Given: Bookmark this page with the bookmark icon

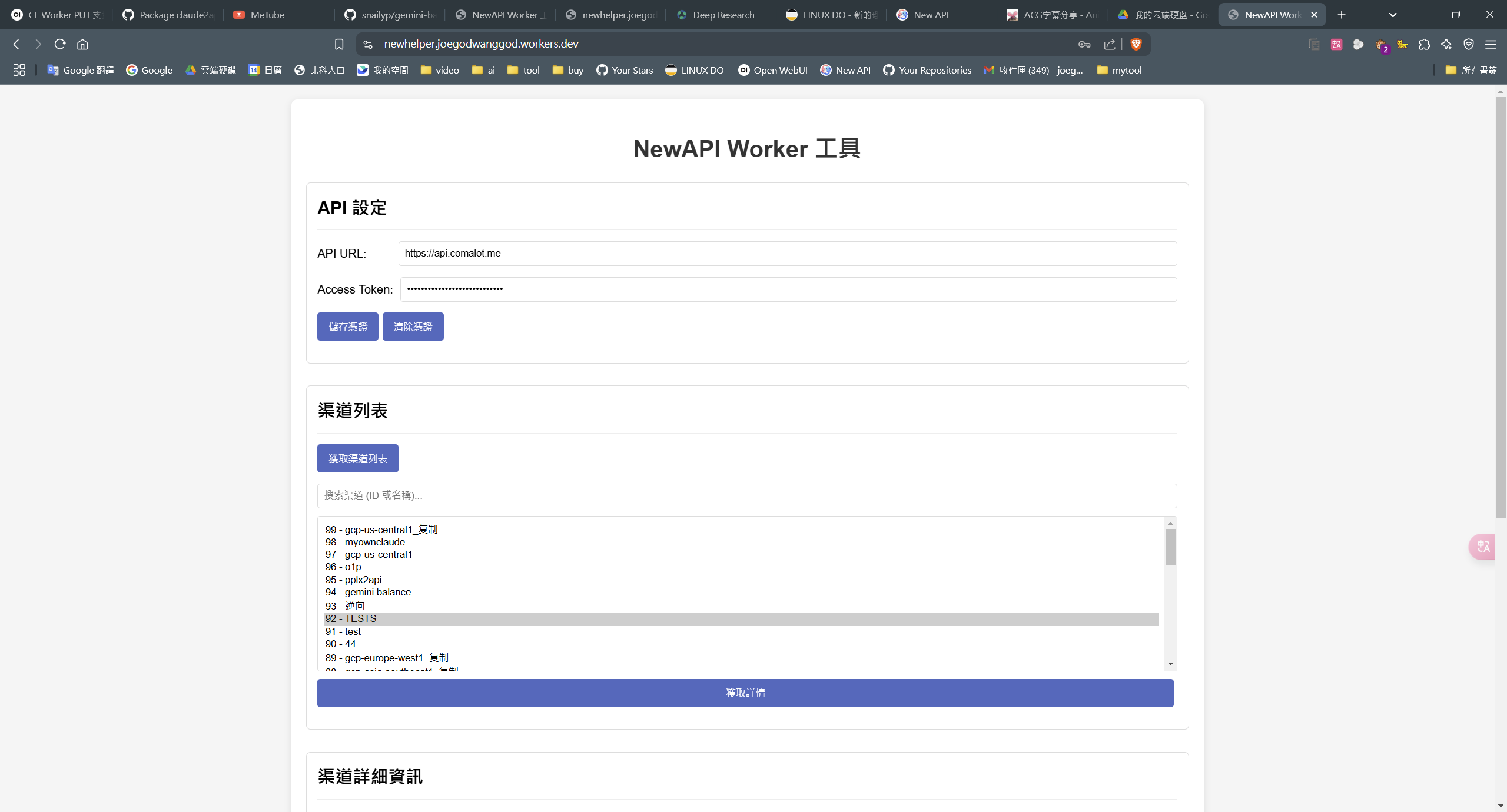Looking at the screenshot, I should (x=339, y=44).
